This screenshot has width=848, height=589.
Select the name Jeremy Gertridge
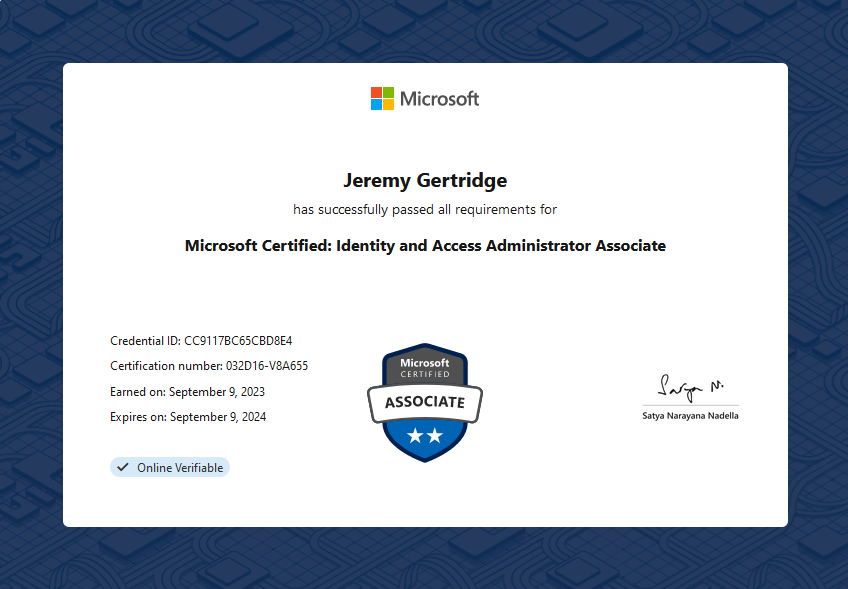(x=425, y=181)
